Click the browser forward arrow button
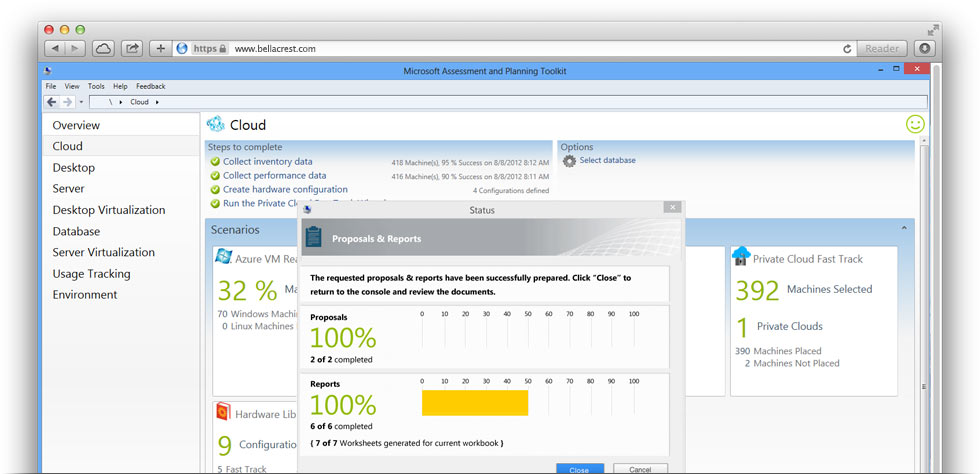980x474 pixels. coord(76,48)
